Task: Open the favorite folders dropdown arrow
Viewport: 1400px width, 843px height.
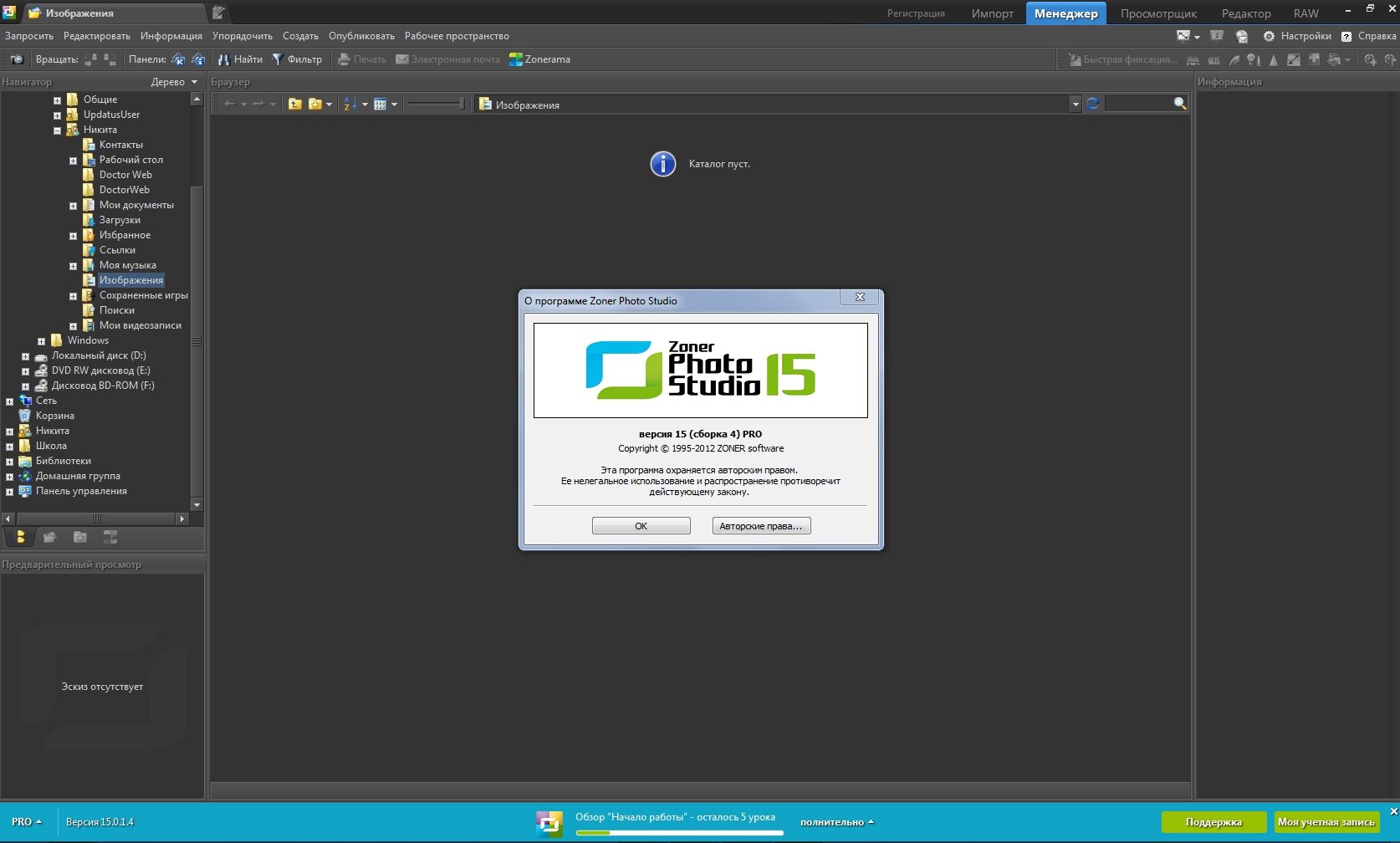Action: 329,105
